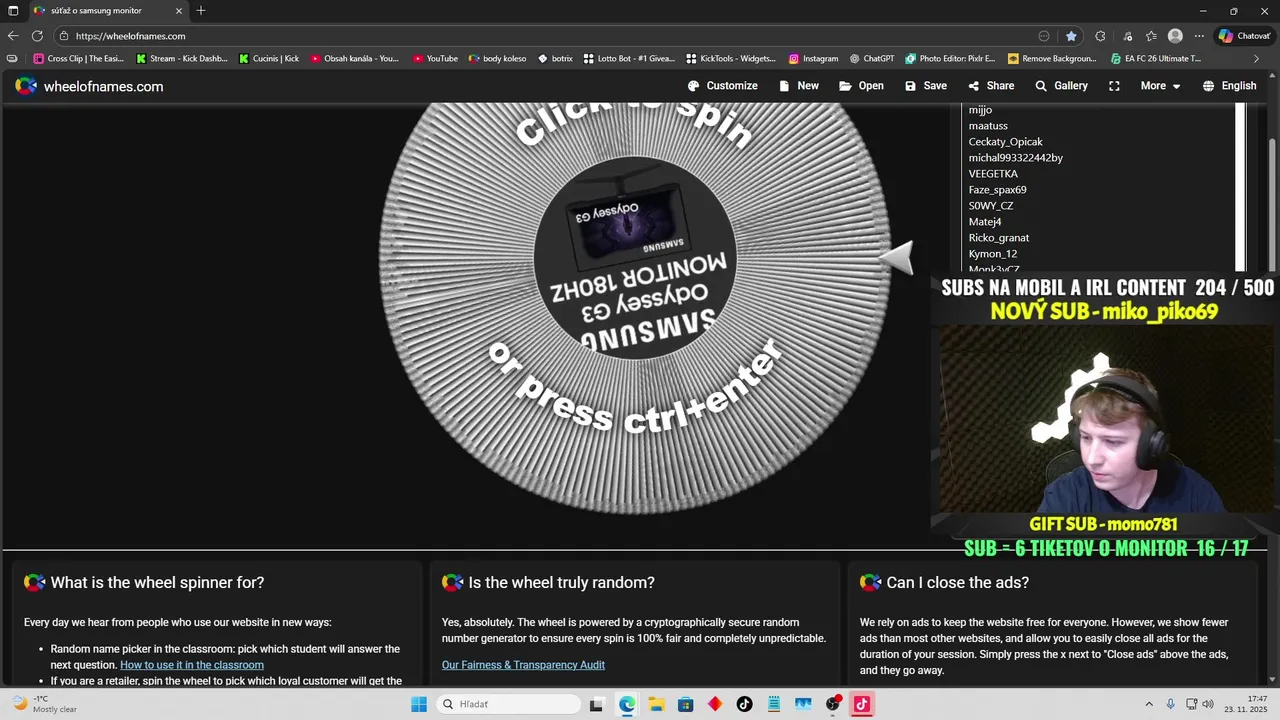Viewport: 1280px width, 720px height.
Task: Toggle favorite star for this page
Action: [x=1071, y=36]
